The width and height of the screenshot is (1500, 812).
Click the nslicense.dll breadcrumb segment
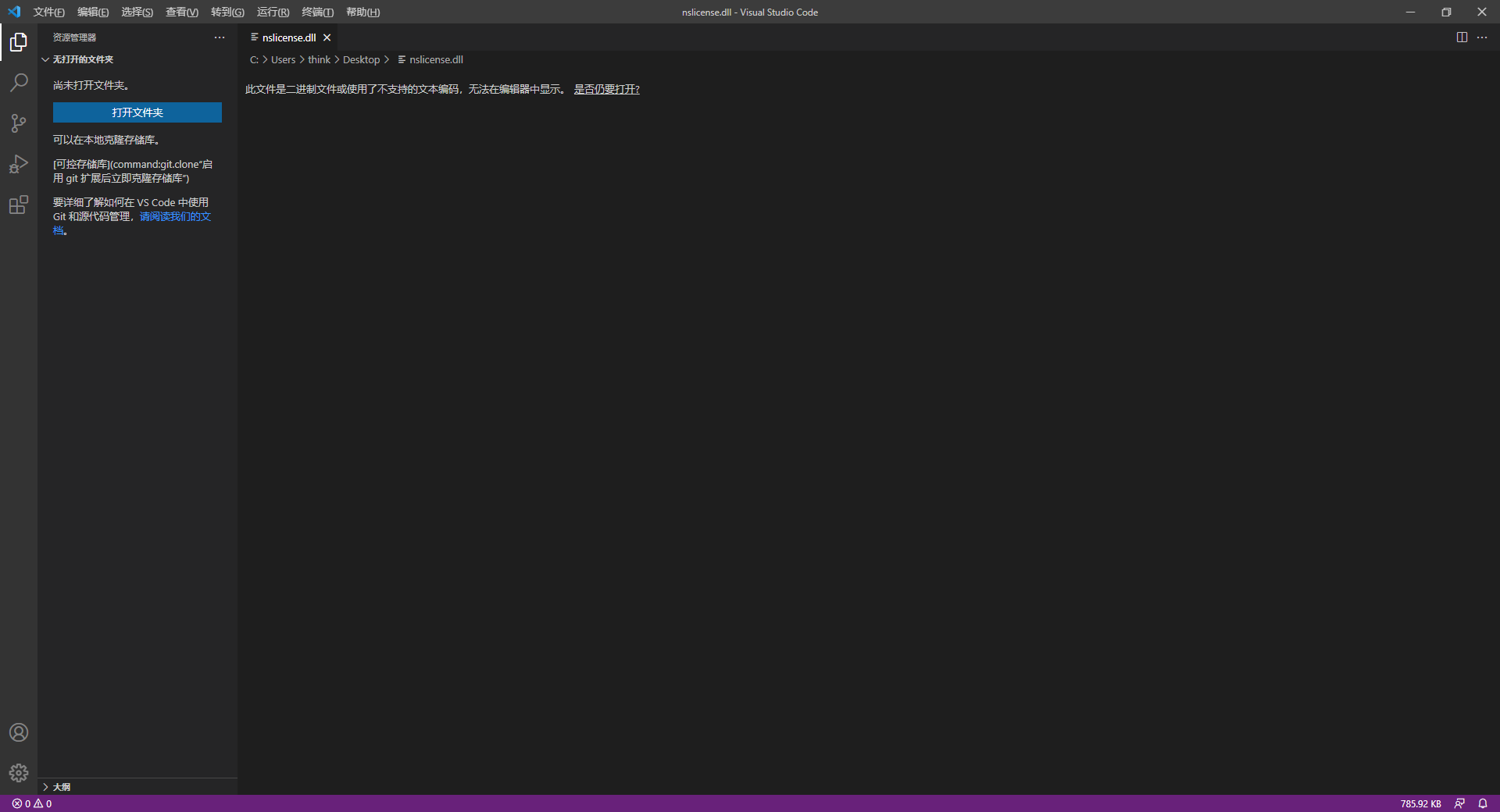430,60
